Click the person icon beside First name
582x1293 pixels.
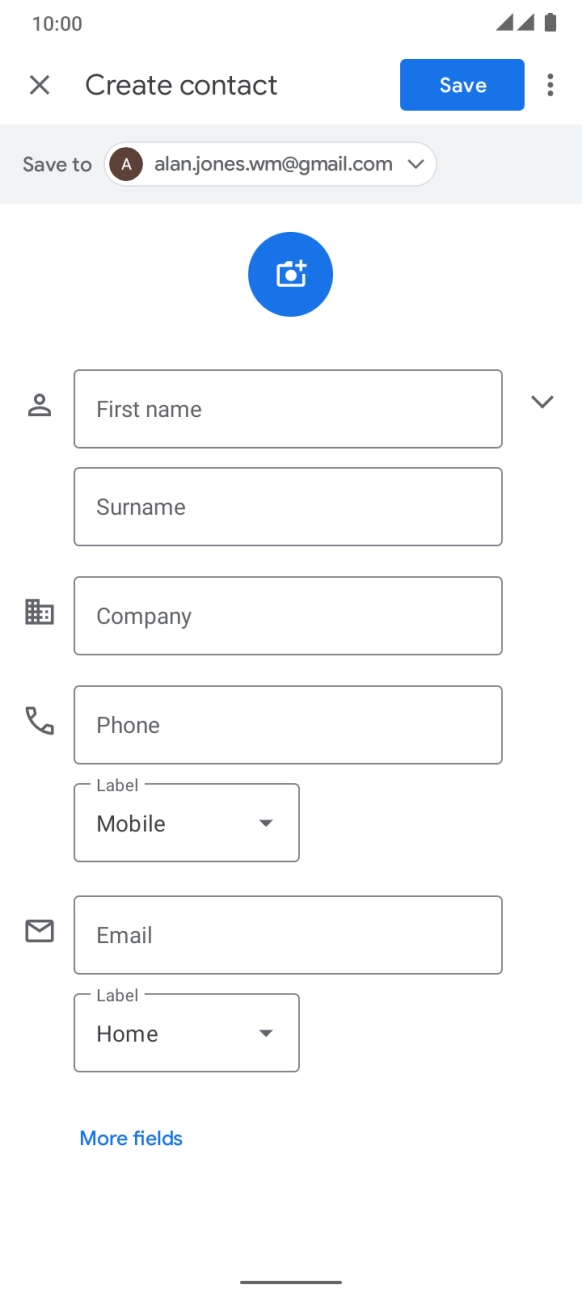coord(39,404)
